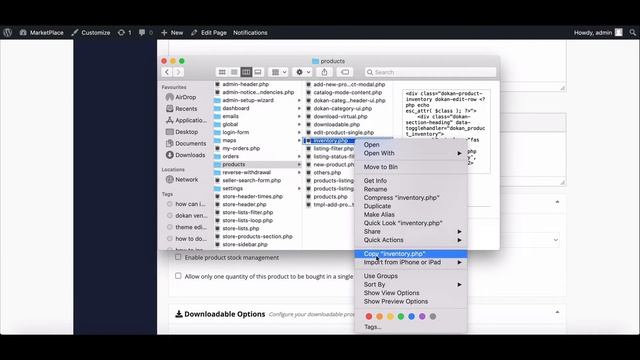Select the products folder row
The height and width of the screenshot is (360, 640).
point(258,164)
